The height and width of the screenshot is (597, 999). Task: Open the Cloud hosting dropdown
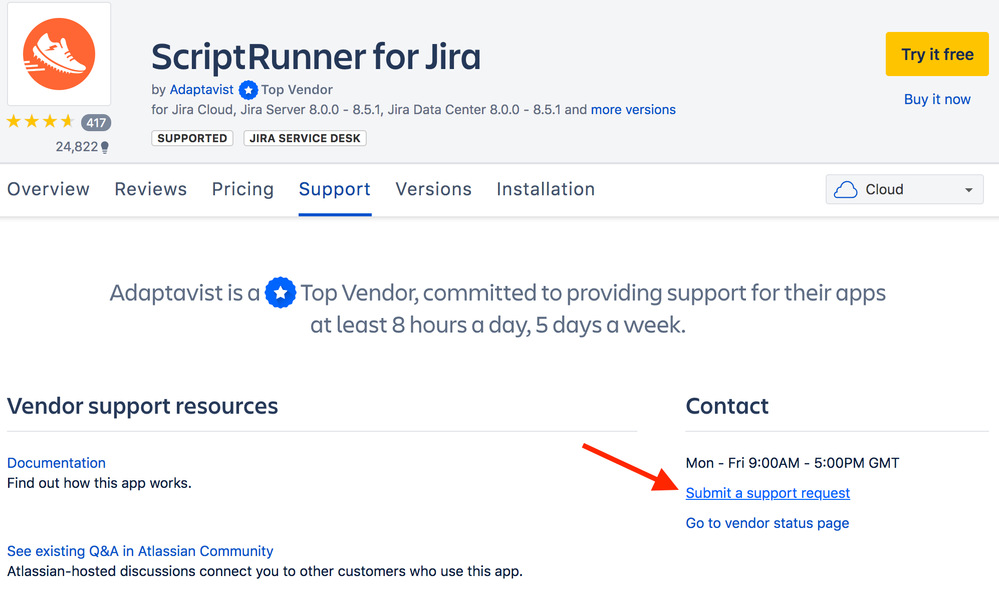pyautogui.click(x=903, y=189)
